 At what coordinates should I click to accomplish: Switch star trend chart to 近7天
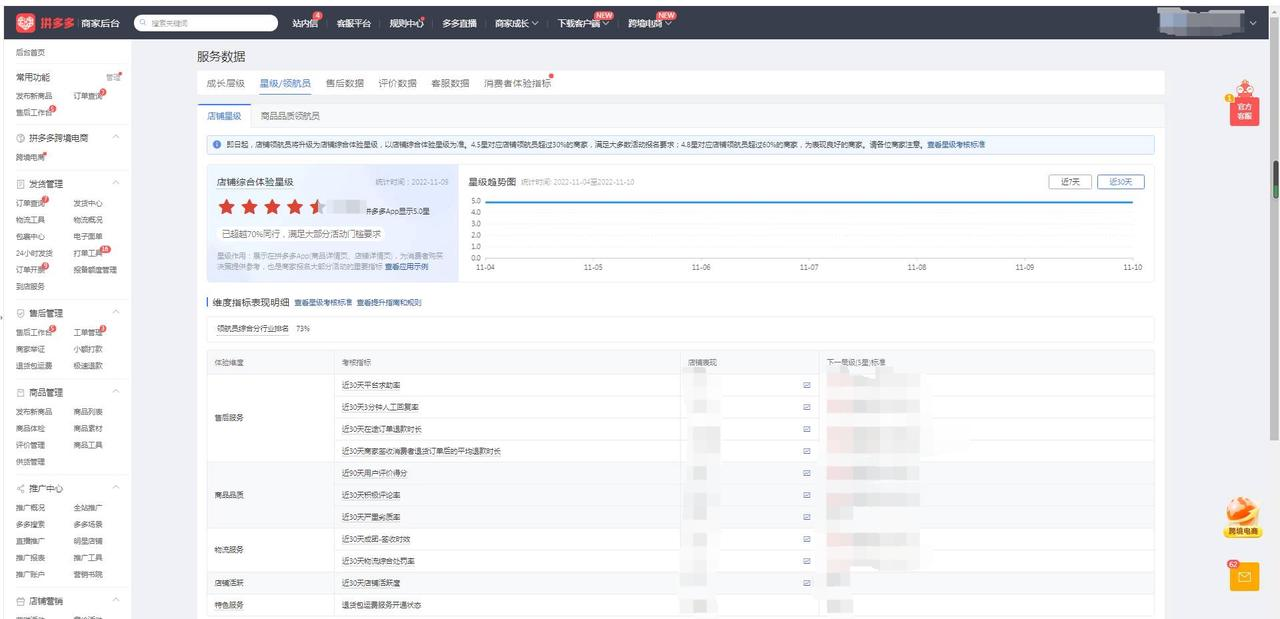tap(1069, 182)
